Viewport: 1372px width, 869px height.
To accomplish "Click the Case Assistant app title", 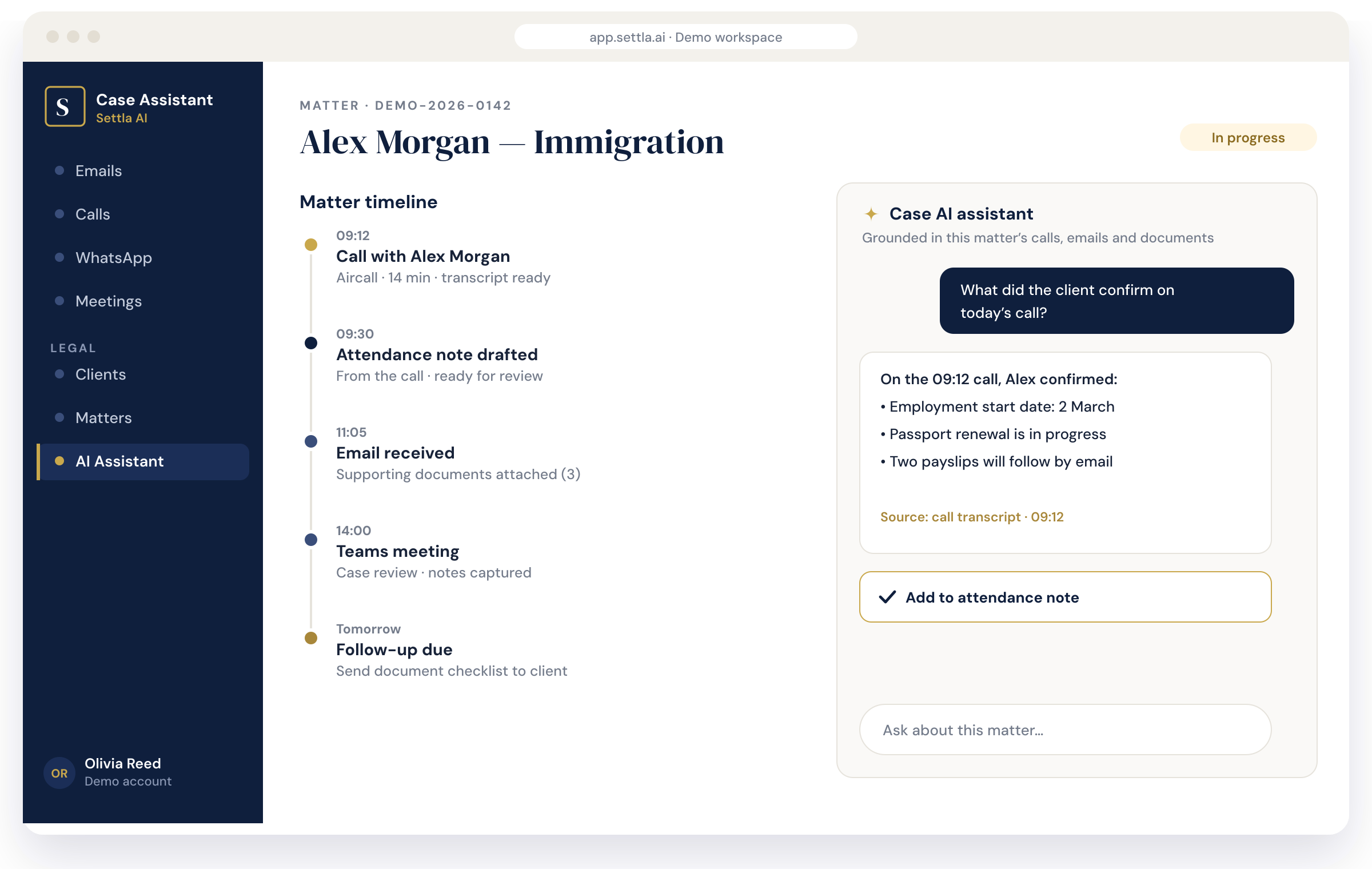I will pos(154,99).
